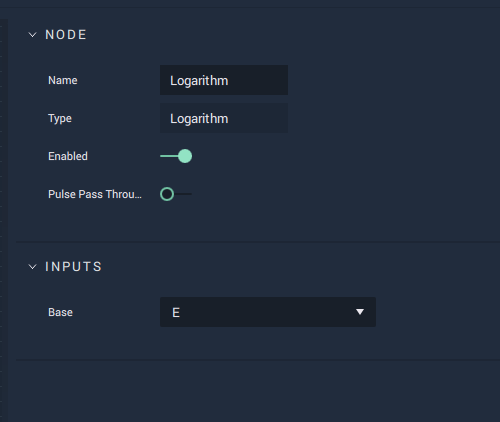Click the dark track line of the Pulse Pass toggle
This screenshot has width=500, height=422.
click(183, 194)
